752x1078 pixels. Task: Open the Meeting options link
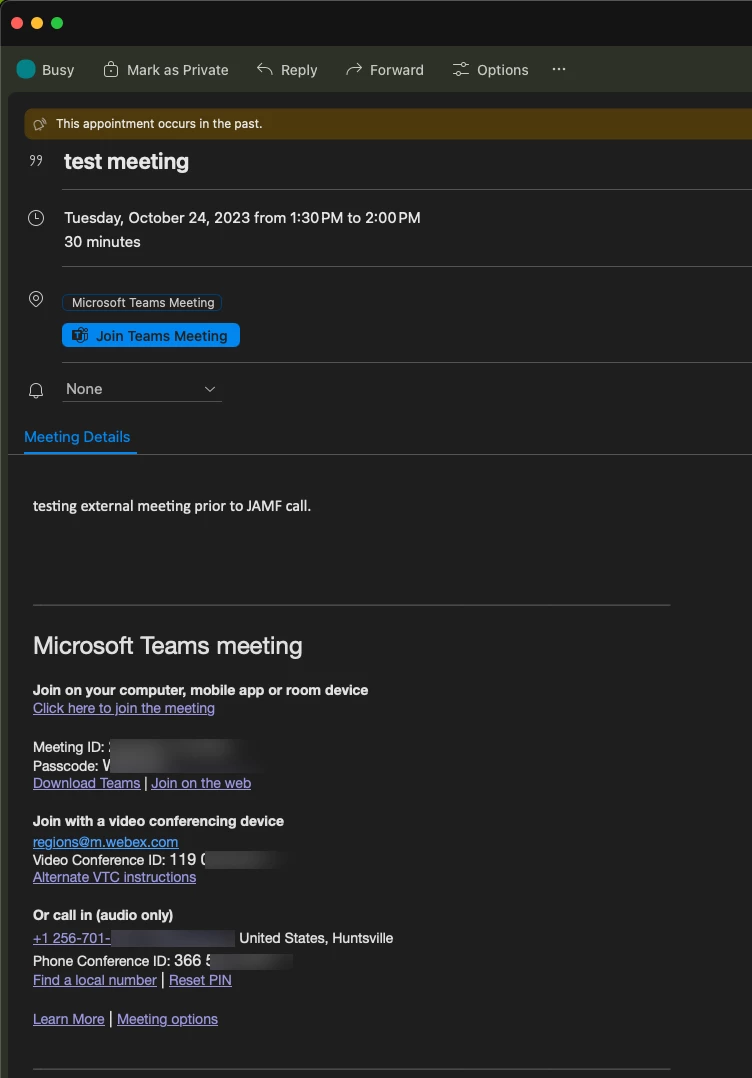[x=167, y=1019]
